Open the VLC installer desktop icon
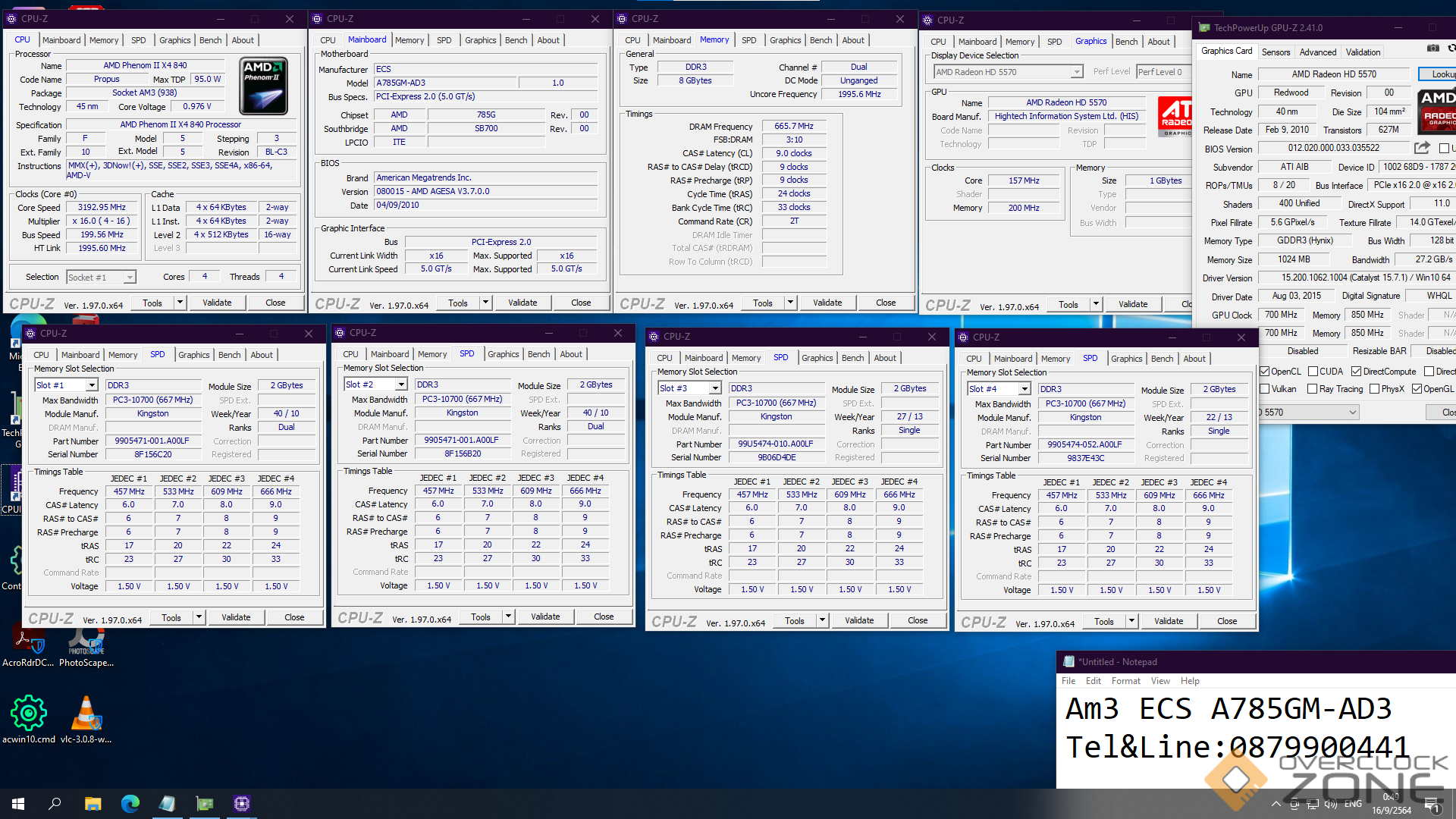 pos(86,713)
